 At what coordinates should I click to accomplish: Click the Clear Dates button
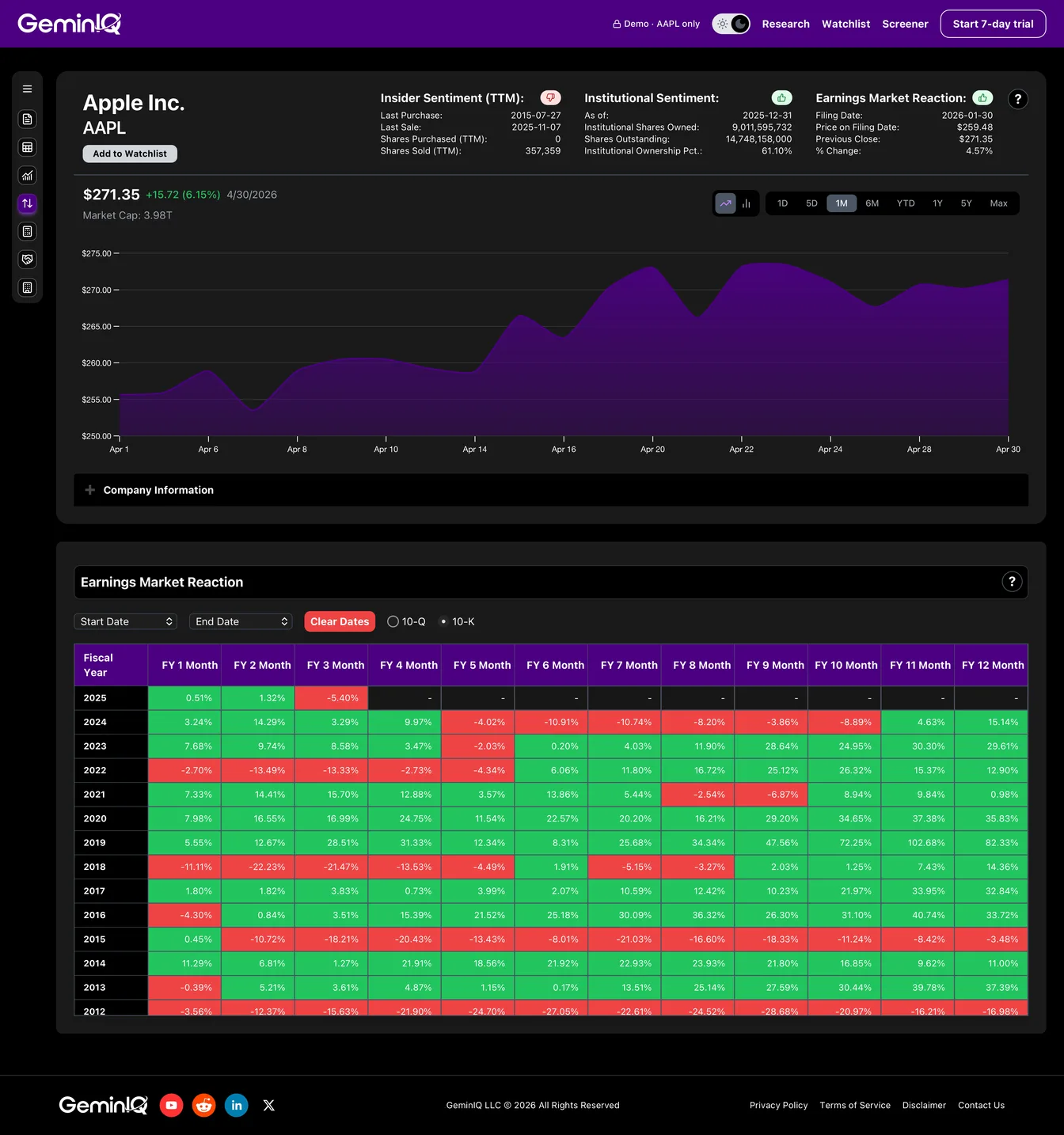point(340,621)
